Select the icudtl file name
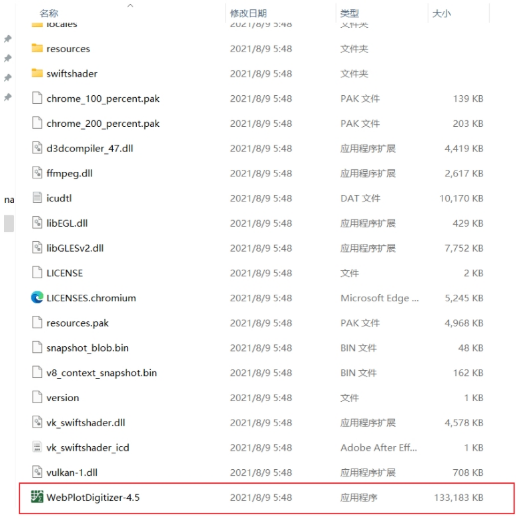Image resolution: width=516 pixels, height=518 pixels. click(x=59, y=198)
